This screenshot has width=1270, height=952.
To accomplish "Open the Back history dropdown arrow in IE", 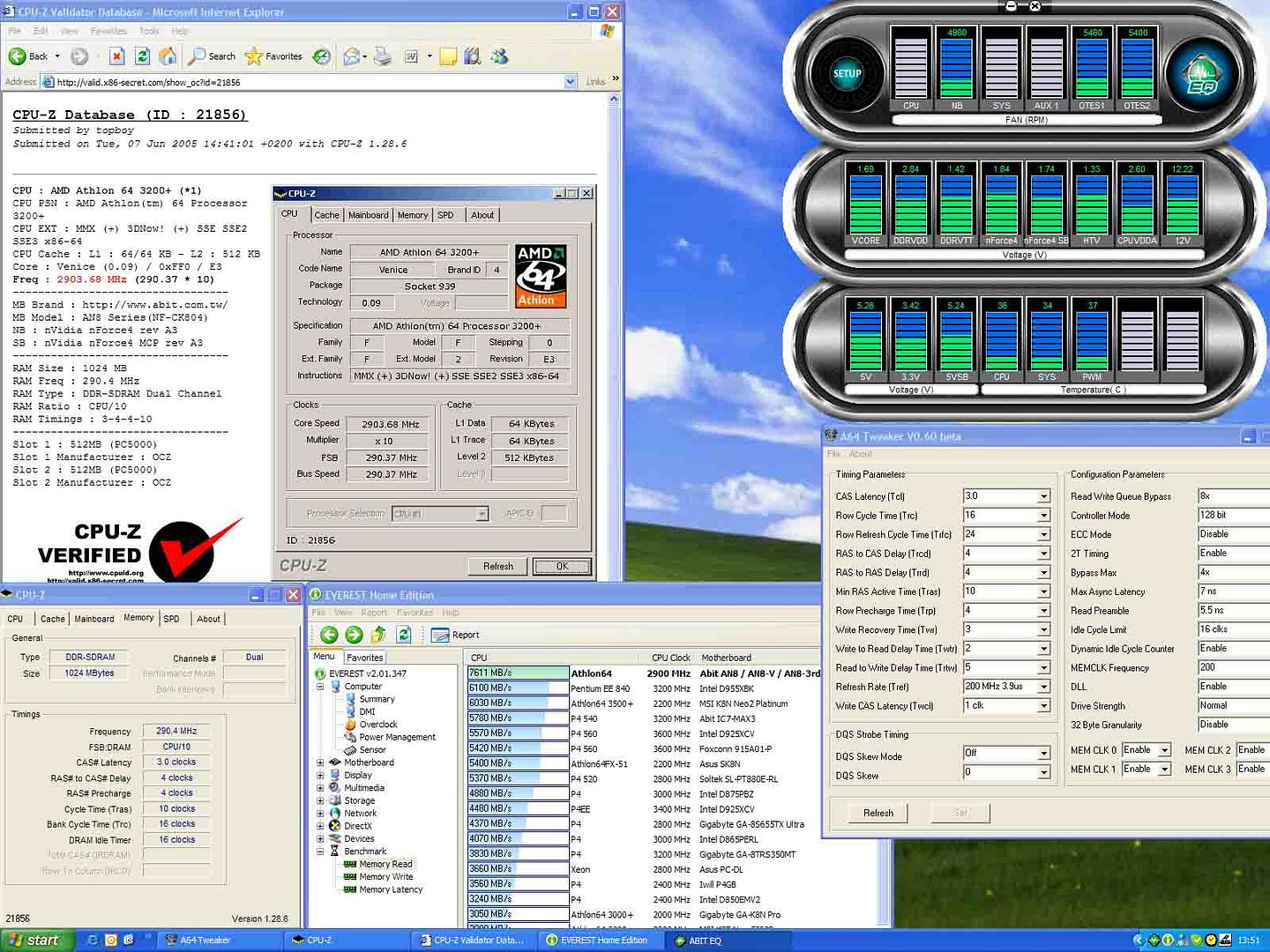I will tap(57, 56).
